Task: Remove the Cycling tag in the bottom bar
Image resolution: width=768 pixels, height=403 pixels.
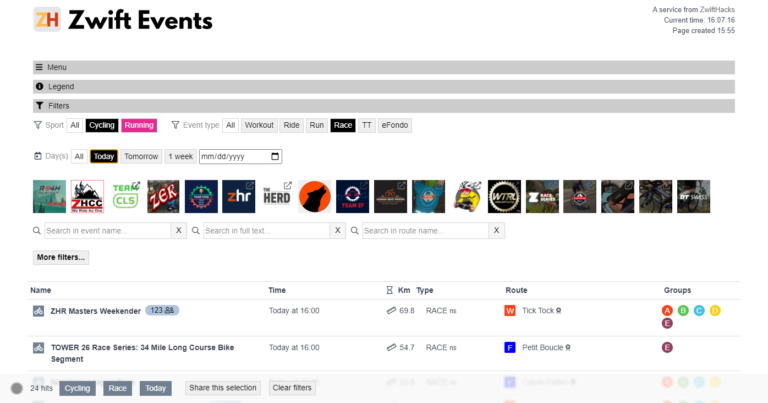Action: pos(77,388)
